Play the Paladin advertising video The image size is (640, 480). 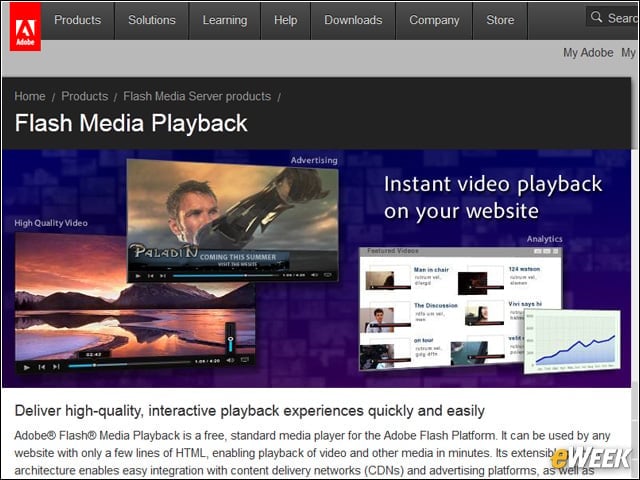pyautogui.click(x=138, y=276)
